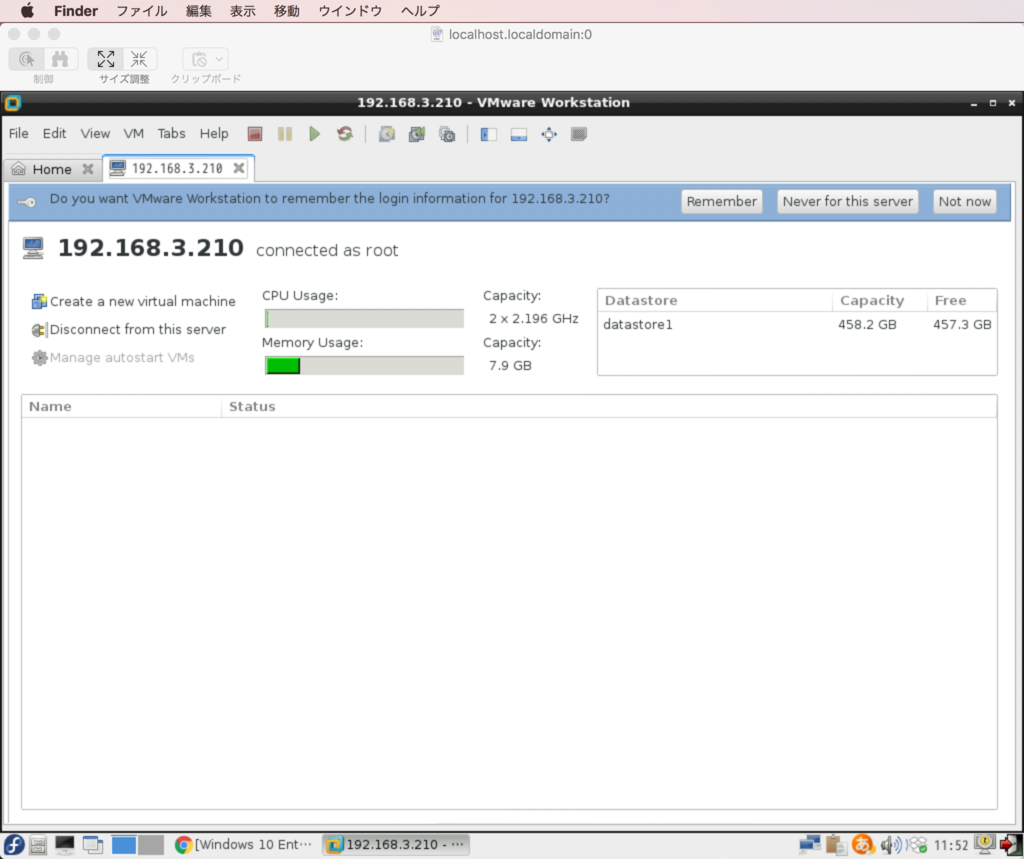Click the green Power On play icon
The image size is (1024, 859).
315,134
